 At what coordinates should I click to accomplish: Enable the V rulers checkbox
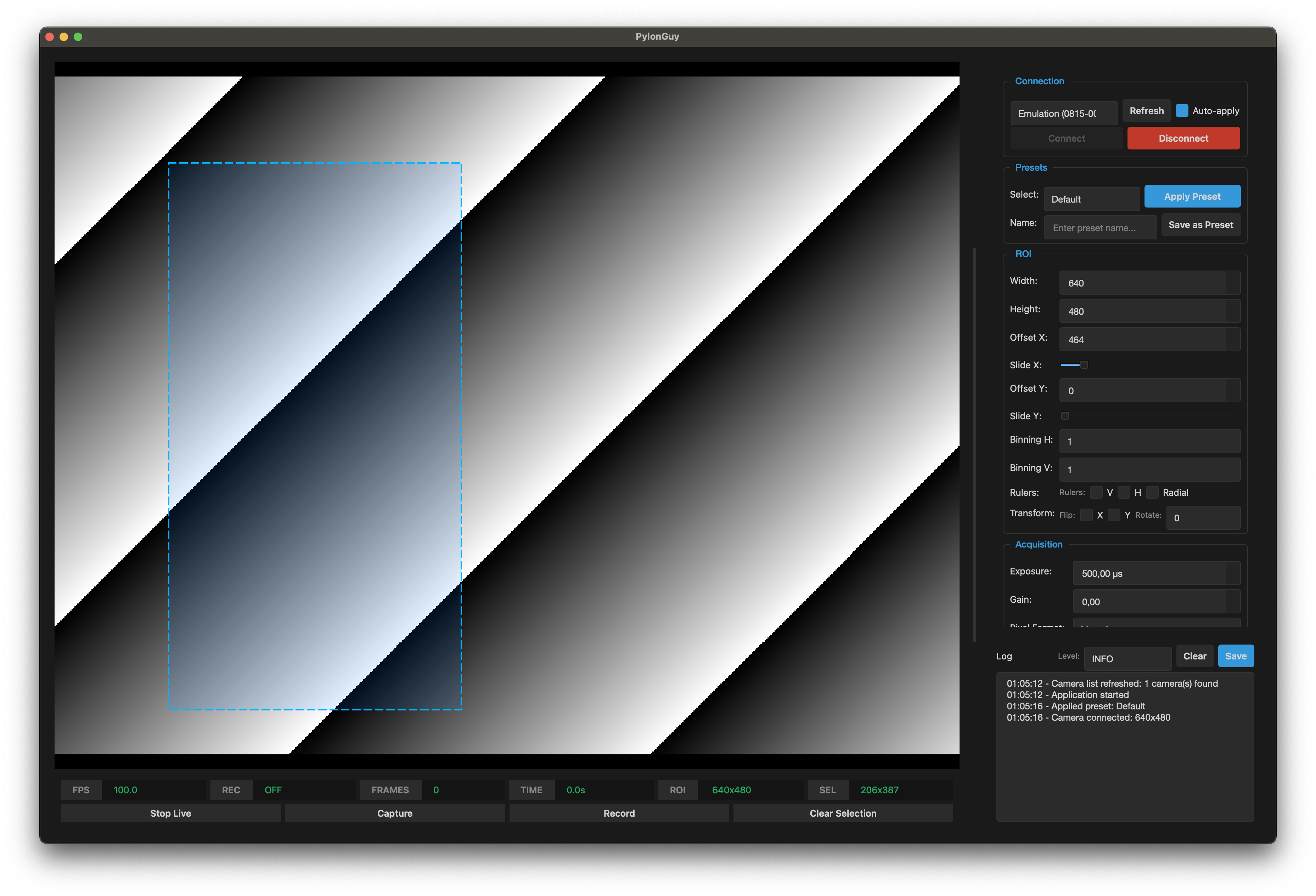coord(1096,492)
